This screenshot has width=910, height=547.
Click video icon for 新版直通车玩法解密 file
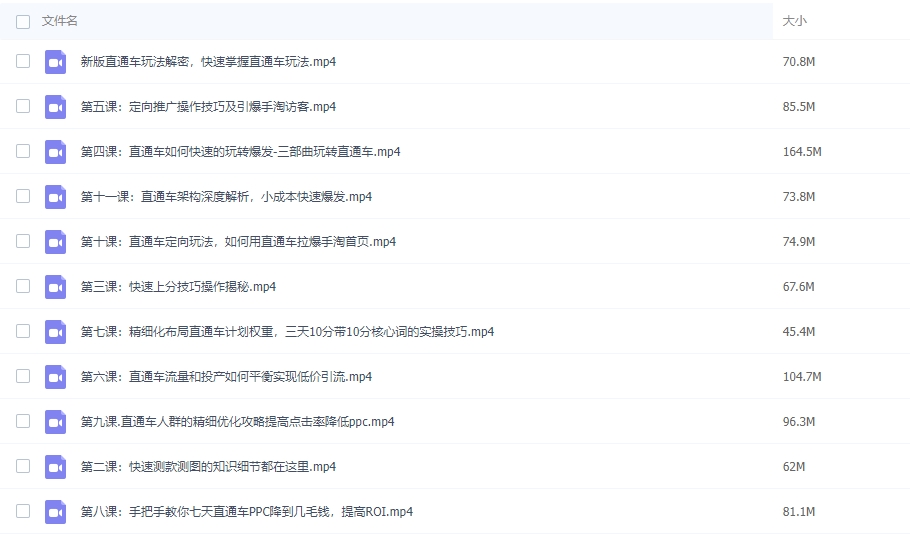point(55,62)
